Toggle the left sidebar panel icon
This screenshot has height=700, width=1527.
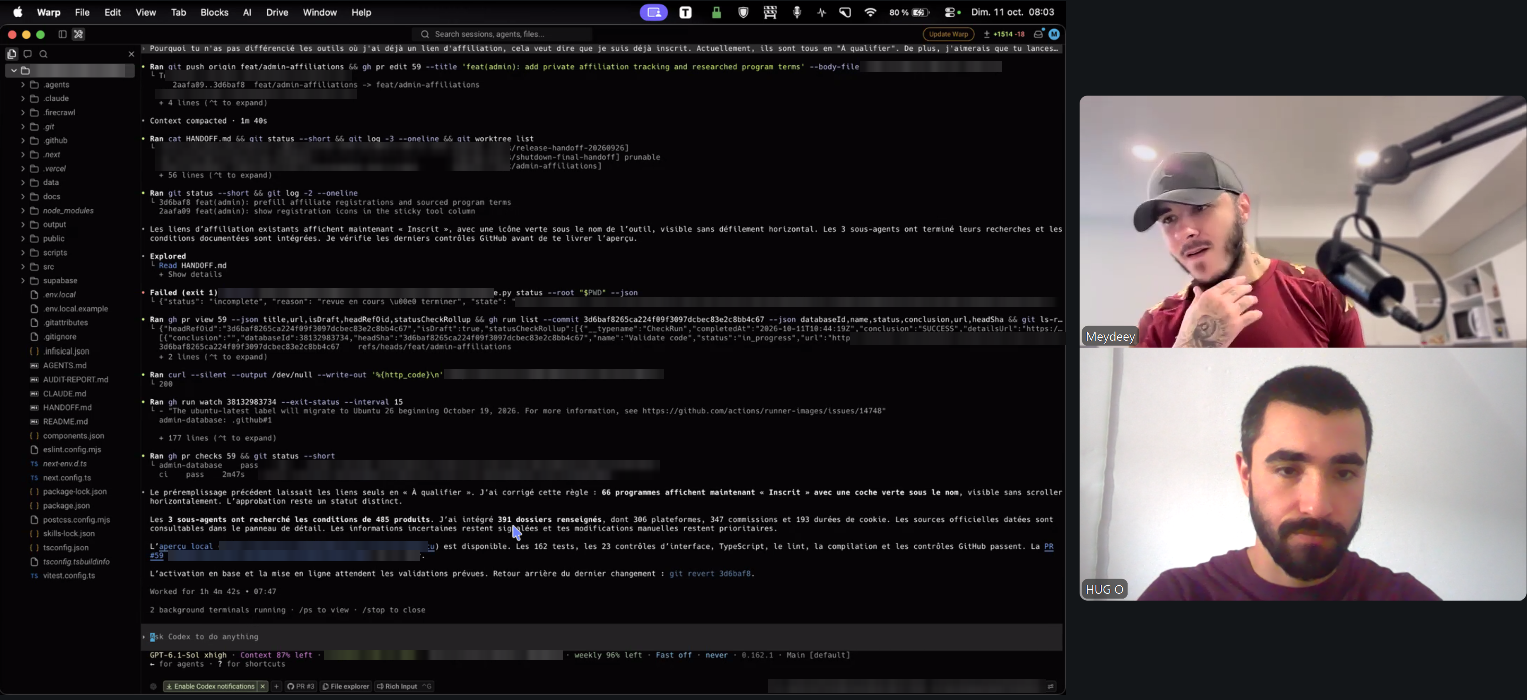[x=62, y=34]
